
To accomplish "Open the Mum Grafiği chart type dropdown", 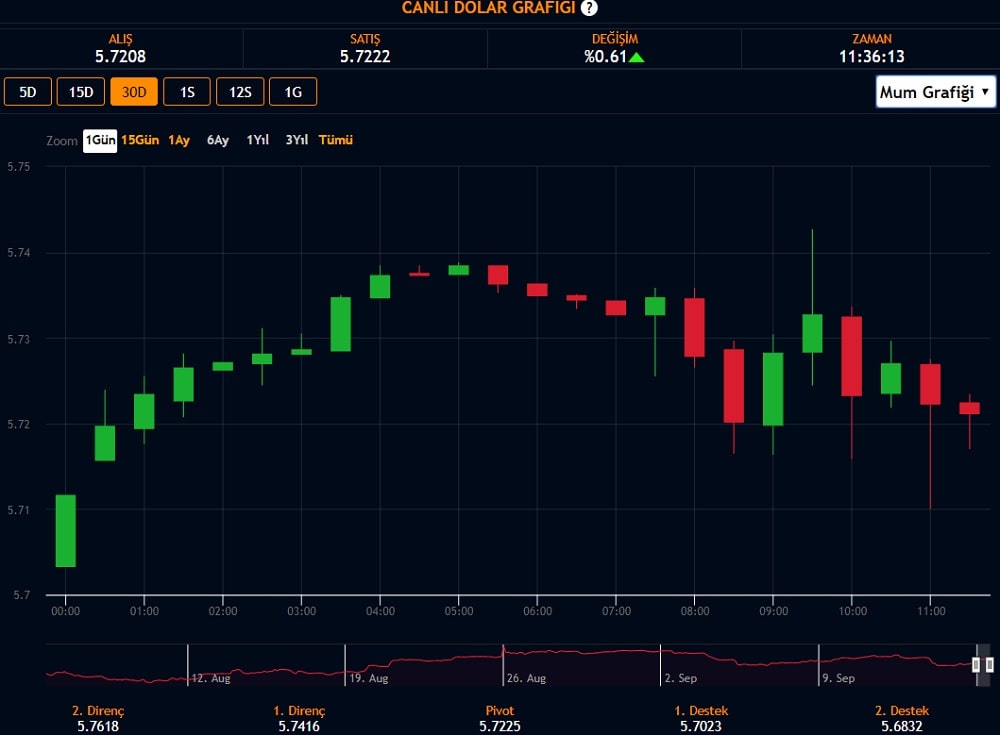I will click(x=935, y=93).
